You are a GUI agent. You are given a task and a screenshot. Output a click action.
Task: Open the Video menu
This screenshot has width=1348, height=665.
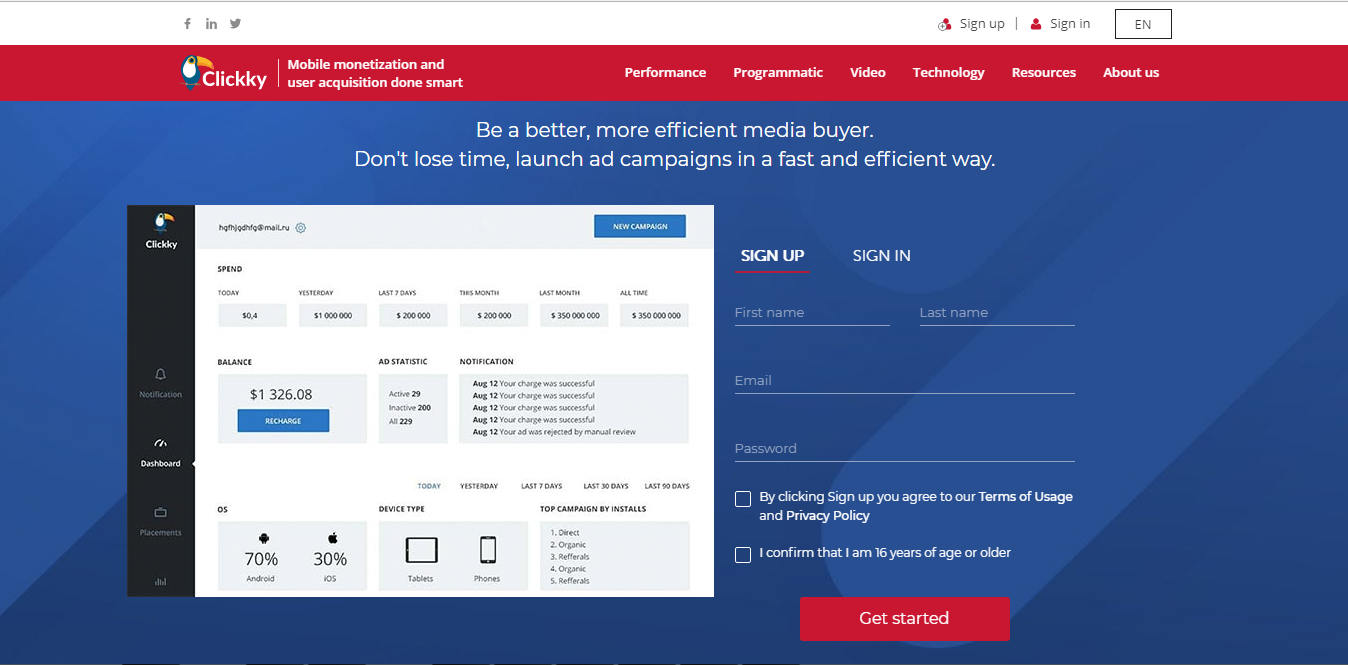868,73
